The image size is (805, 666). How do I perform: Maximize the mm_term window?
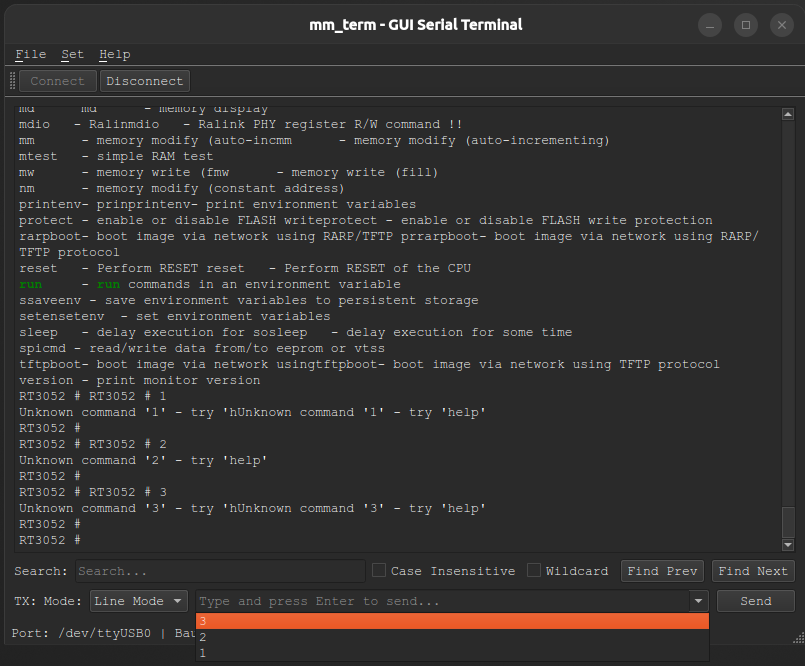pos(746,25)
